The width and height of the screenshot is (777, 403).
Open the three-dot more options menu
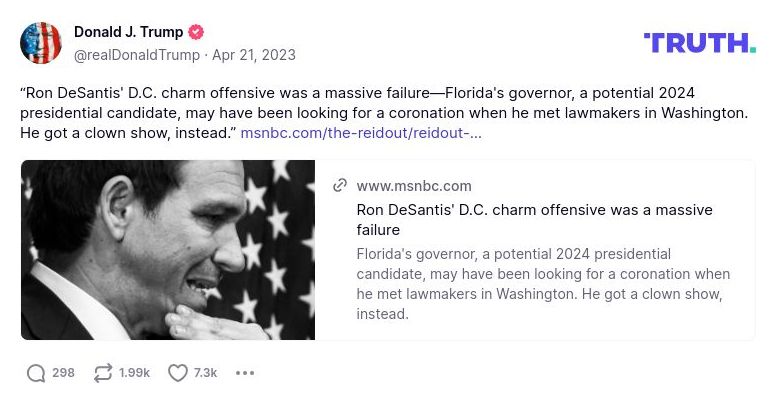click(245, 373)
